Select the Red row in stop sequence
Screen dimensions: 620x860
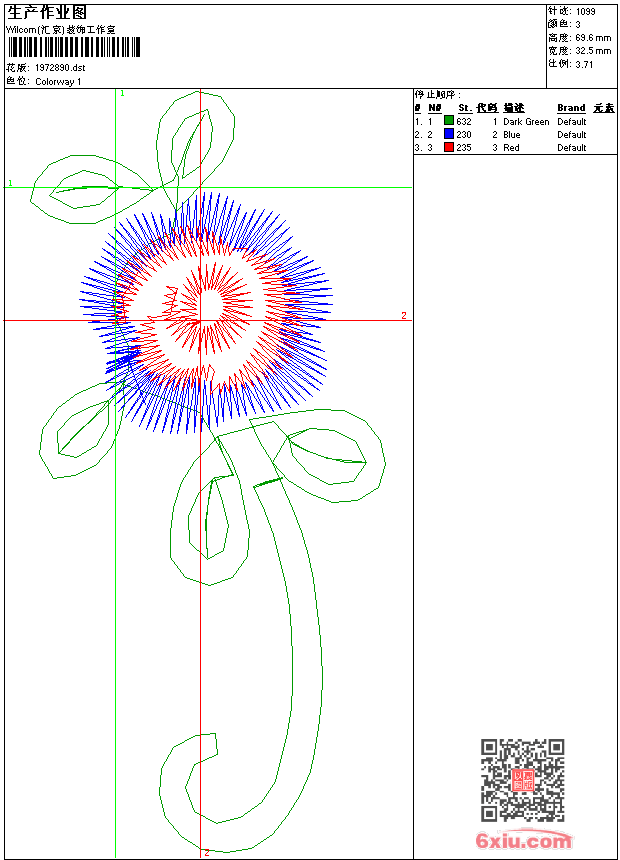coord(511,147)
